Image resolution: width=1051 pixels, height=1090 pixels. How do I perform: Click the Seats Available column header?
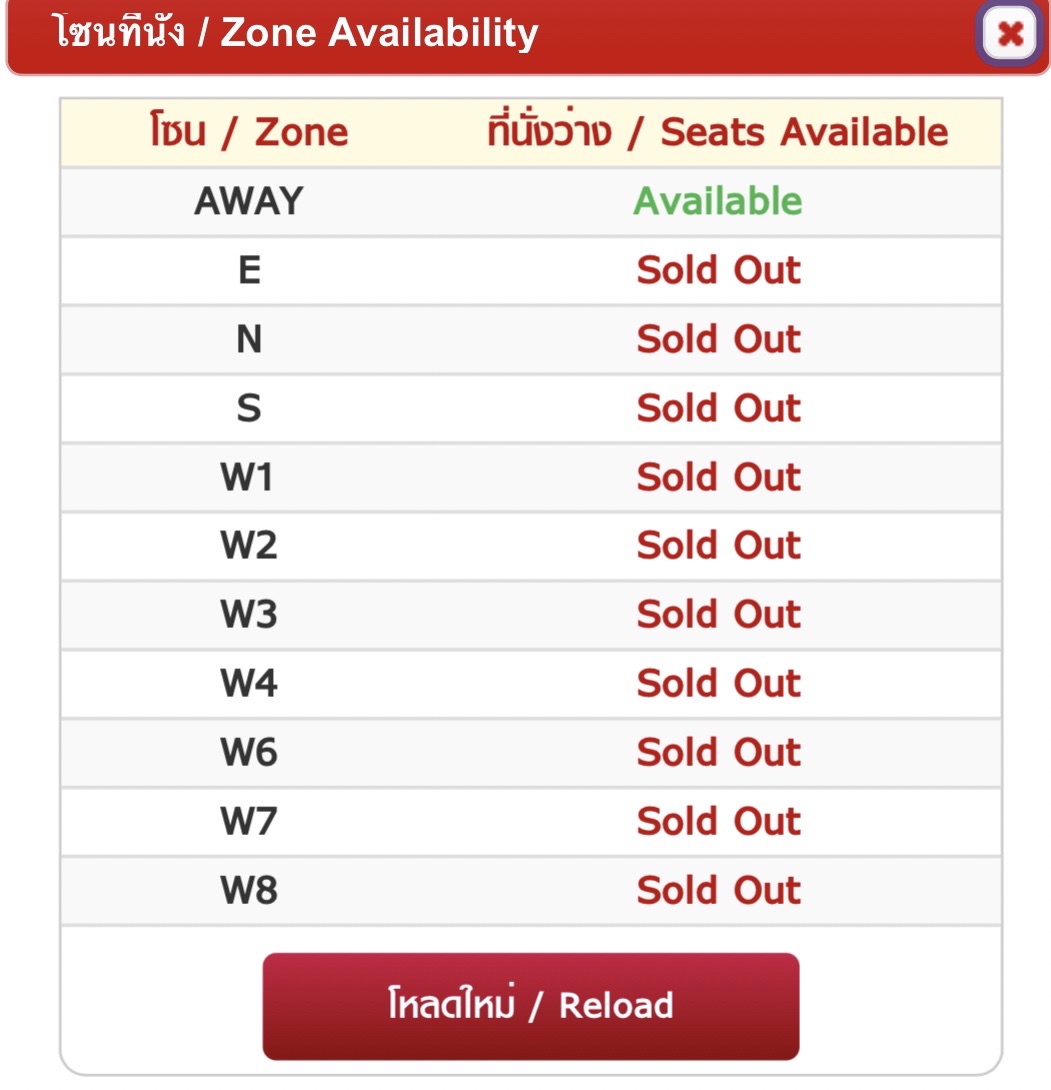click(x=717, y=130)
